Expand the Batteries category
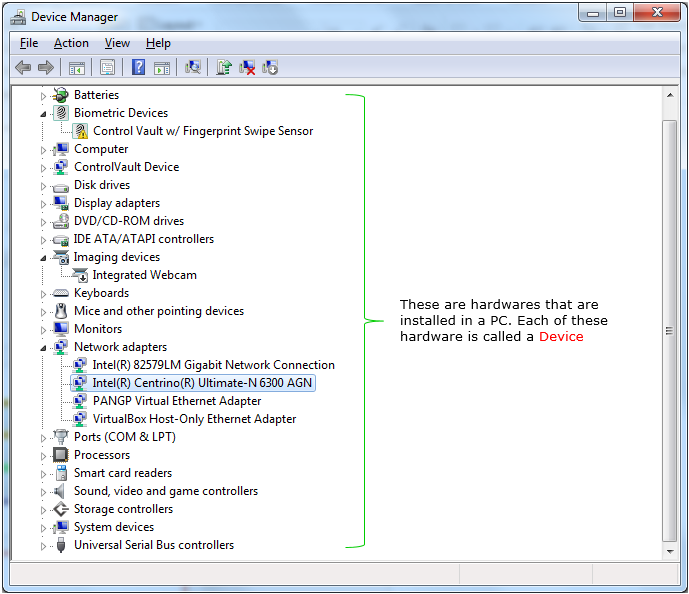This screenshot has width=689, height=594. (43, 96)
